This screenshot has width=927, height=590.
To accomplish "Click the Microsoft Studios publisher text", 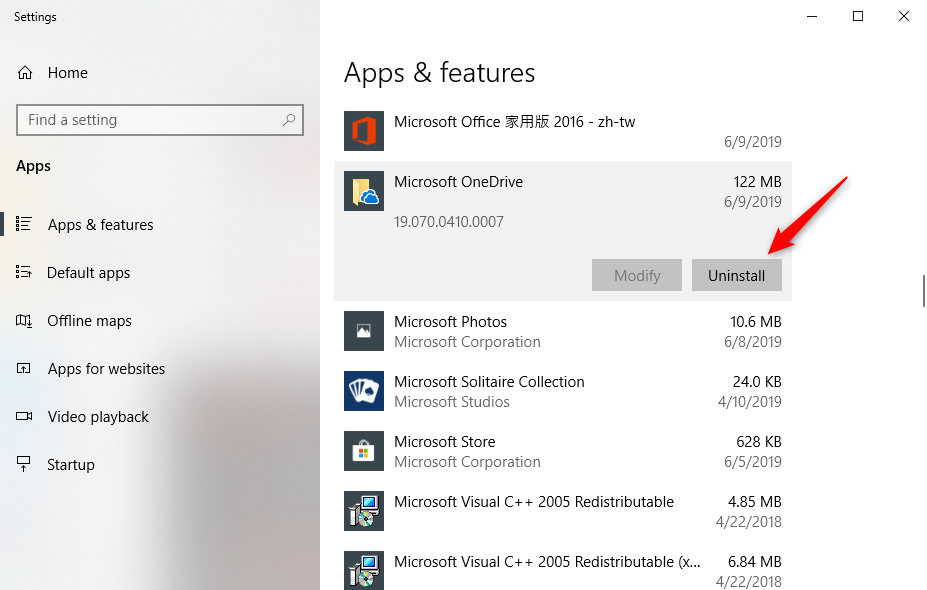I will [x=452, y=402].
